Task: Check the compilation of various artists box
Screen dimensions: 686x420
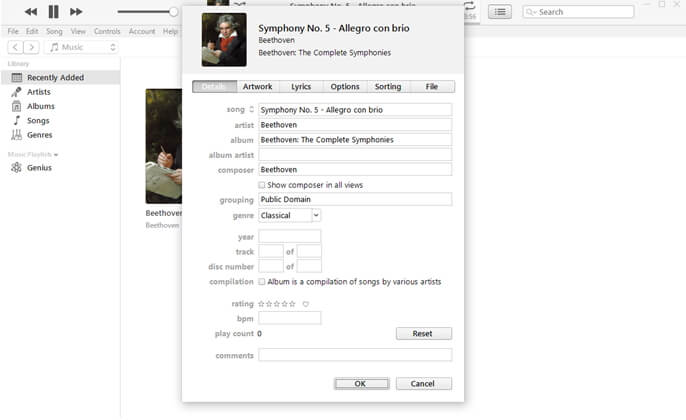Action: (262, 282)
